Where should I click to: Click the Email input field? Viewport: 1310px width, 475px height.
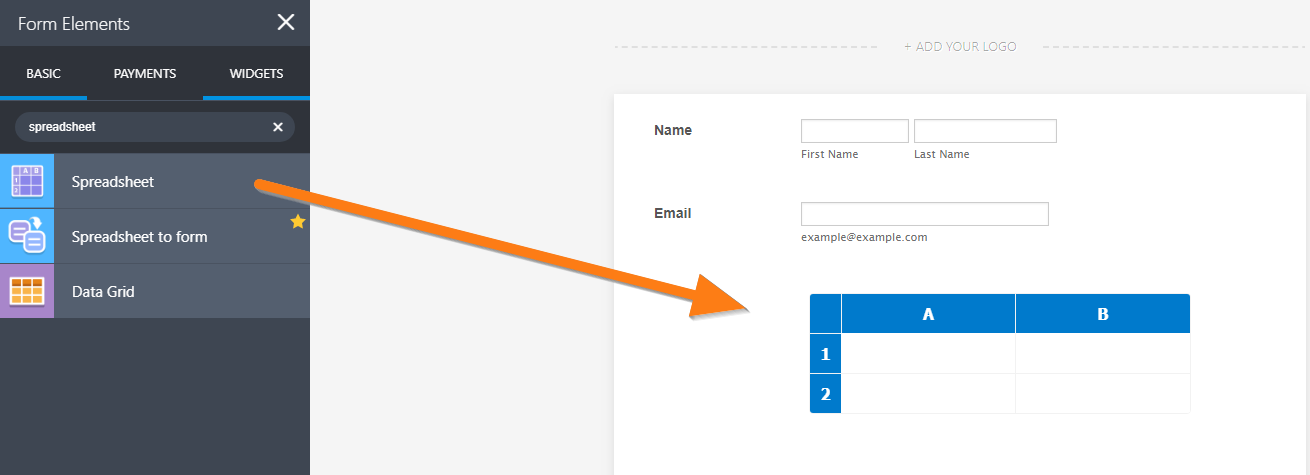click(x=924, y=214)
